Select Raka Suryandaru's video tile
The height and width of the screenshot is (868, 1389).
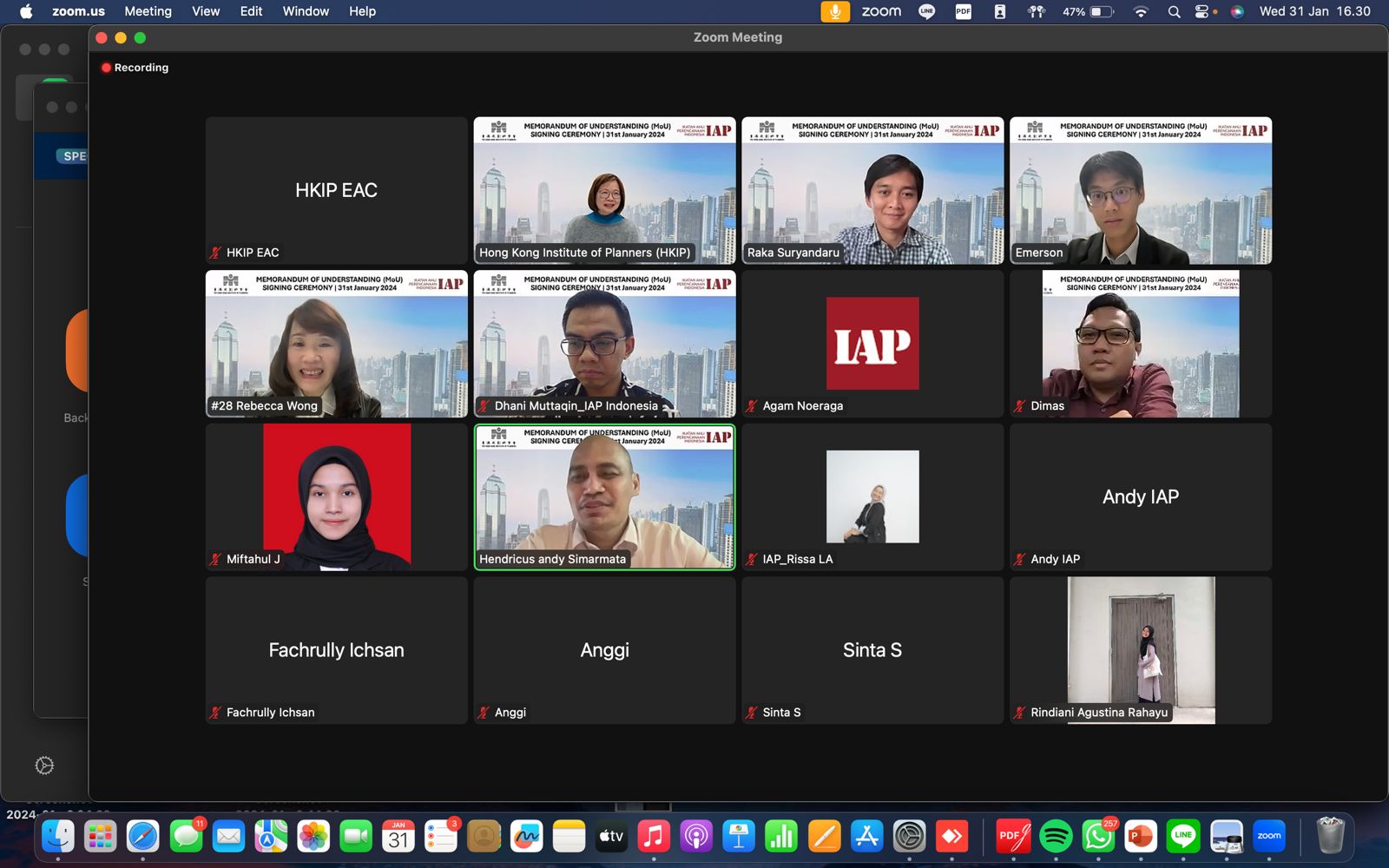click(x=872, y=191)
